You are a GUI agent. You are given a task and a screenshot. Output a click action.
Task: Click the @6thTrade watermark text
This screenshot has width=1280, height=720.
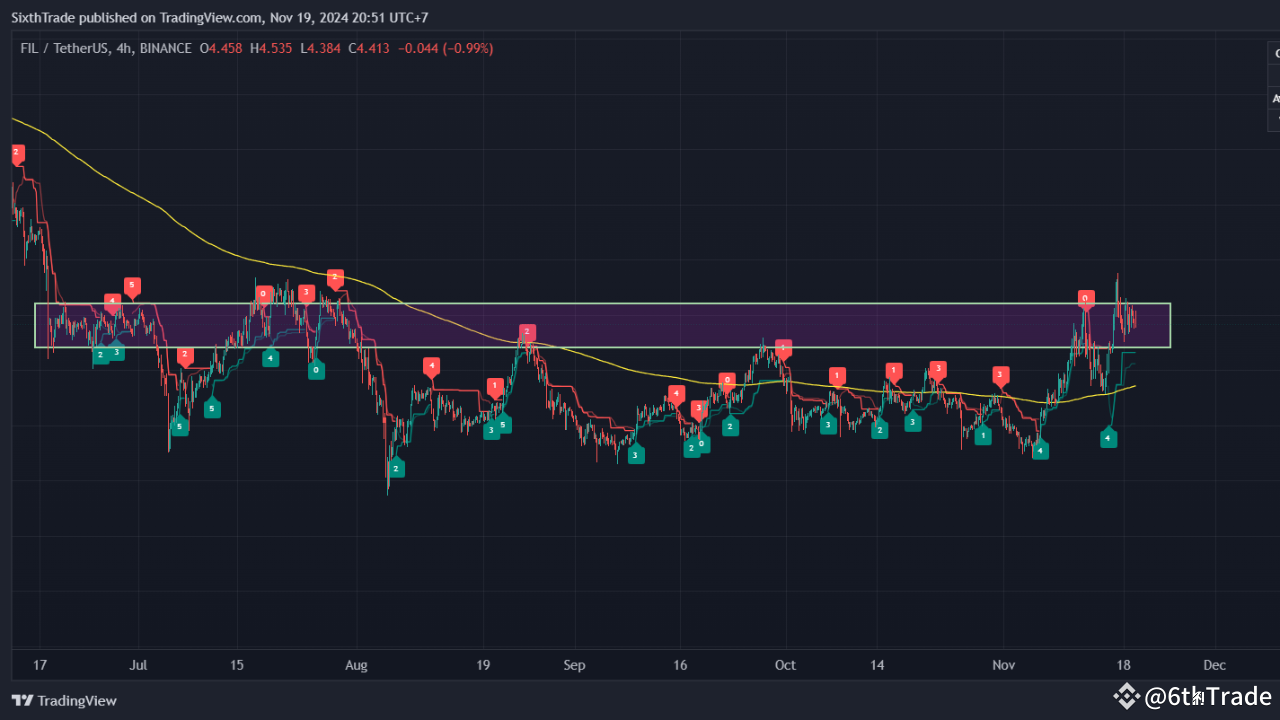[x=1205, y=696]
